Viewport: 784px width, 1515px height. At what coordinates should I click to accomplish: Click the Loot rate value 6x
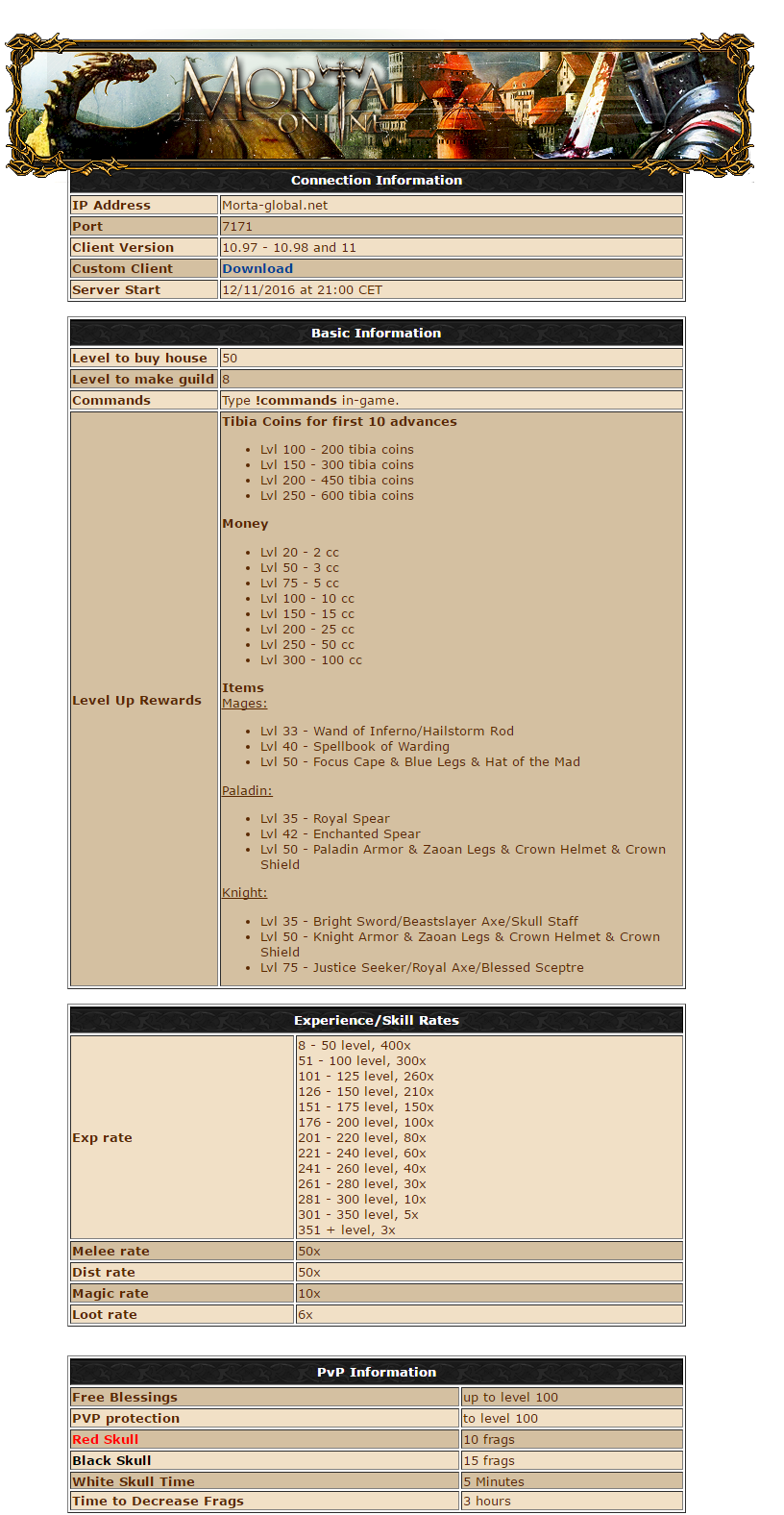(306, 1315)
